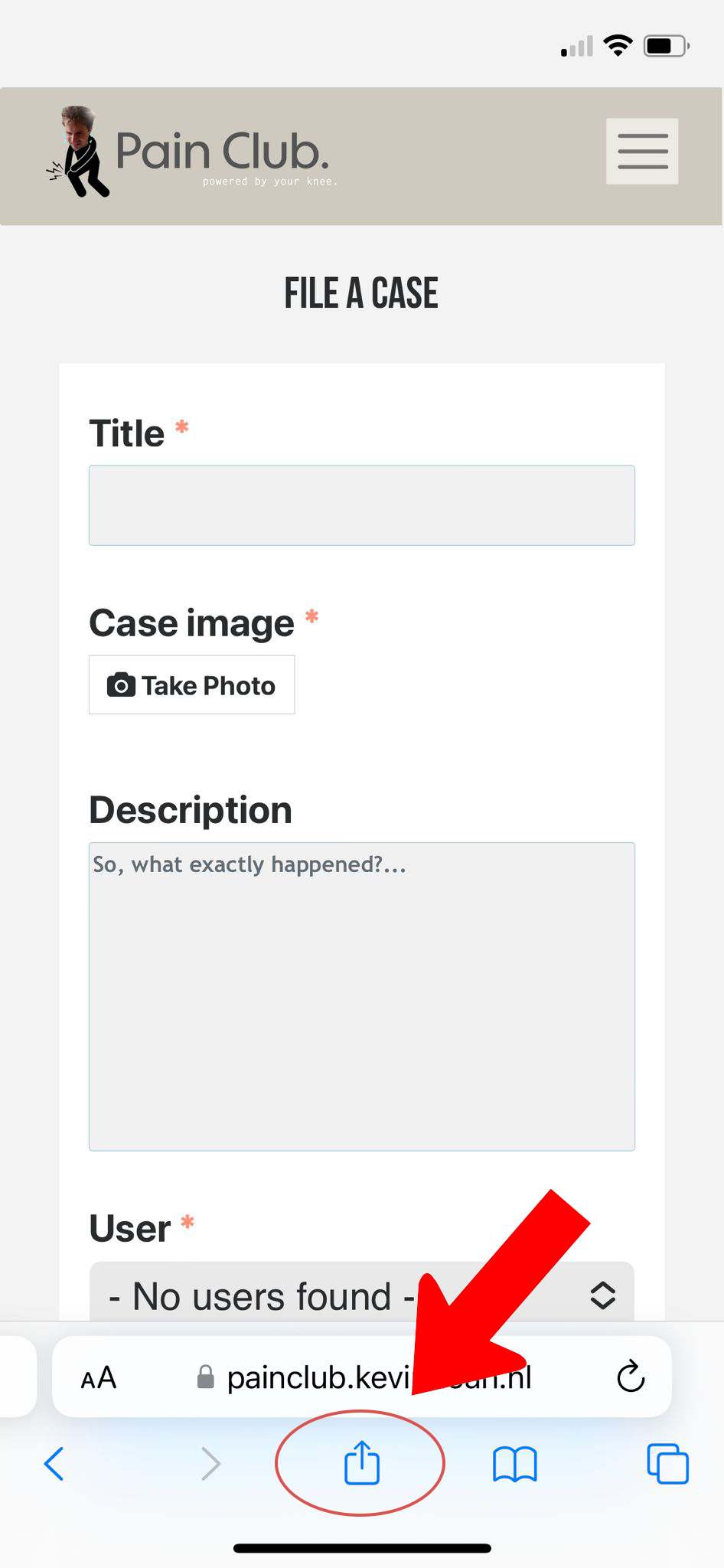The width and height of the screenshot is (724, 1568).
Task: Open the Safari bookmarks book icon
Action: (x=514, y=1464)
